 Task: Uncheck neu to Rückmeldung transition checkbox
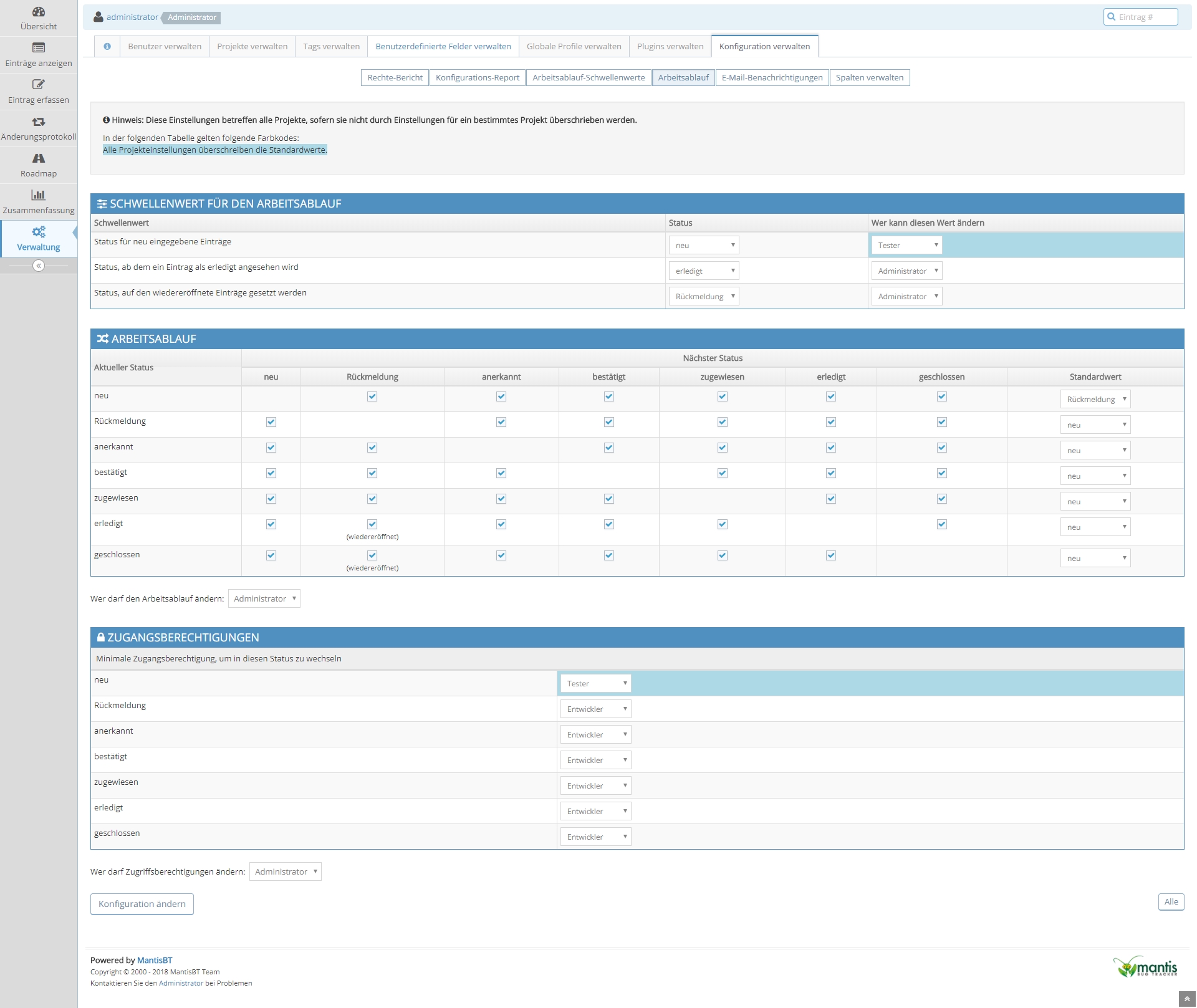pos(372,396)
